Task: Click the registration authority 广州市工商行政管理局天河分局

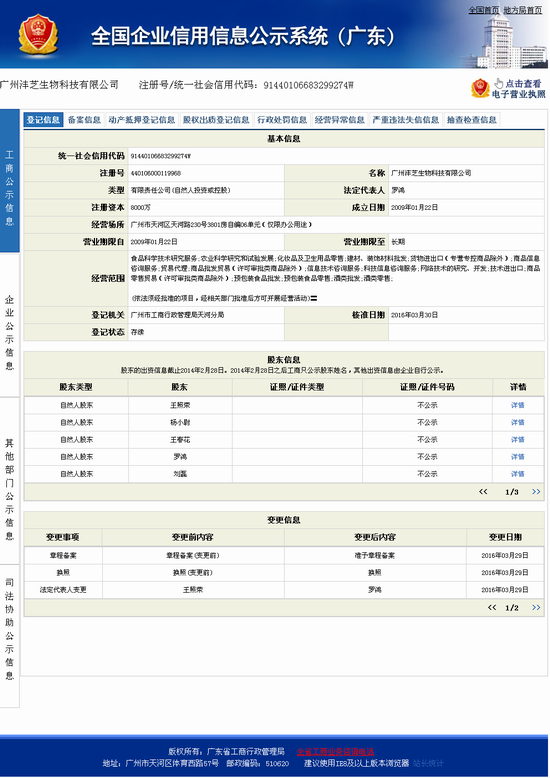Action: (177, 315)
